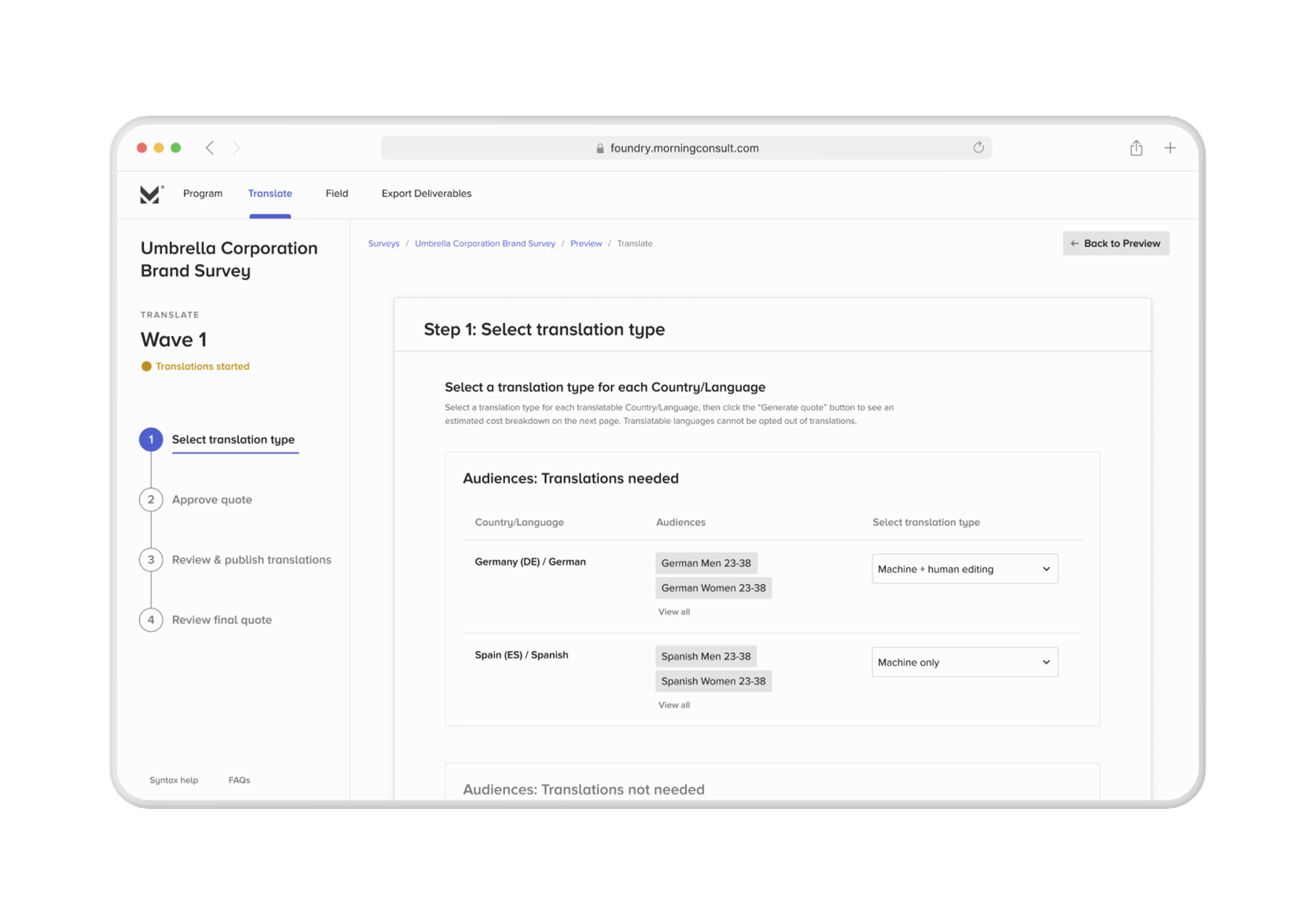Click the German Men 23-38 audience tag

pos(706,563)
